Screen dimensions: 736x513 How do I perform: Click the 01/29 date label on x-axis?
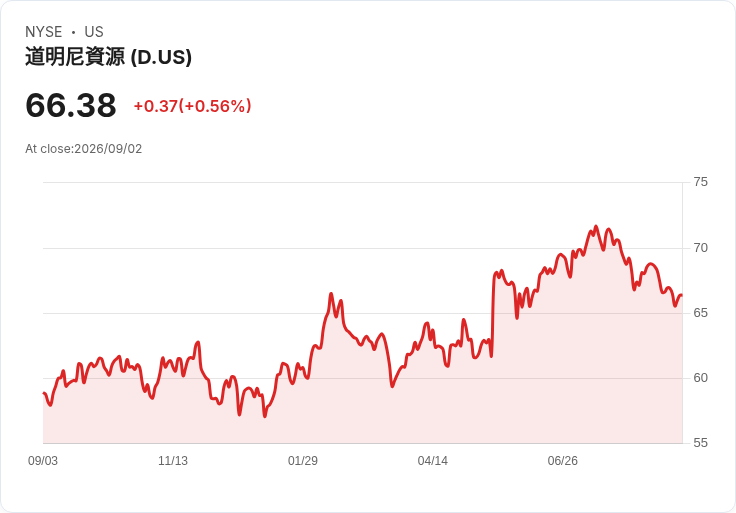pyautogui.click(x=303, y=461)
